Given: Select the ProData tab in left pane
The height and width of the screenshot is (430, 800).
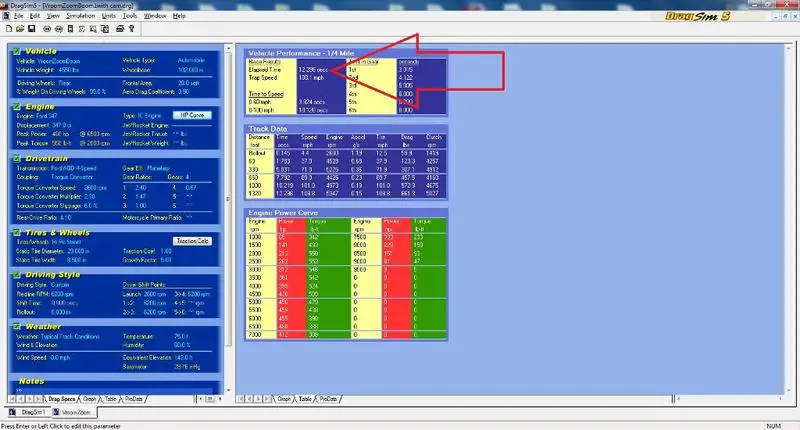Looking at the screenshot, I should [x=134, y=399].
